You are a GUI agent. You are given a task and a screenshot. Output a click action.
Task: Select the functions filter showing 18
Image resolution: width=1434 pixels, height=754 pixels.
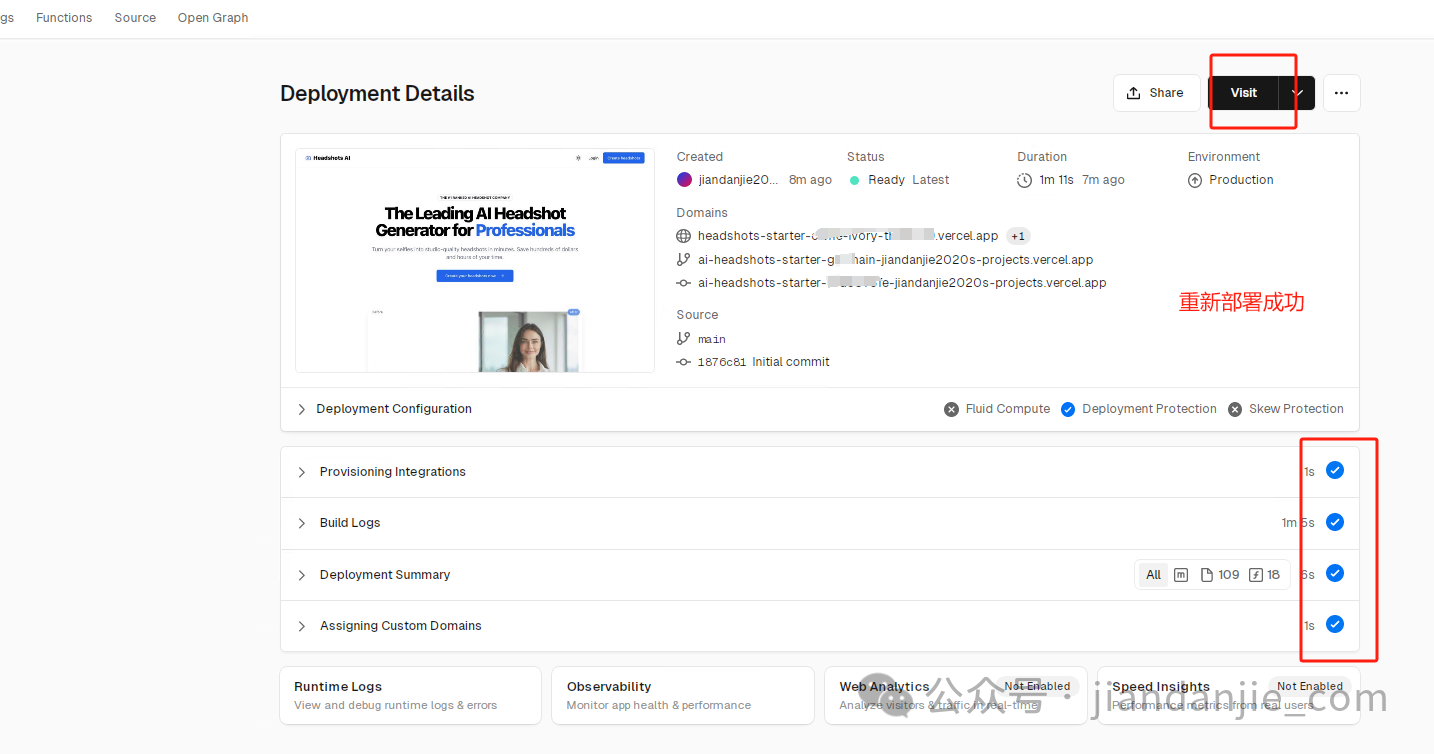coord(1265,575)
